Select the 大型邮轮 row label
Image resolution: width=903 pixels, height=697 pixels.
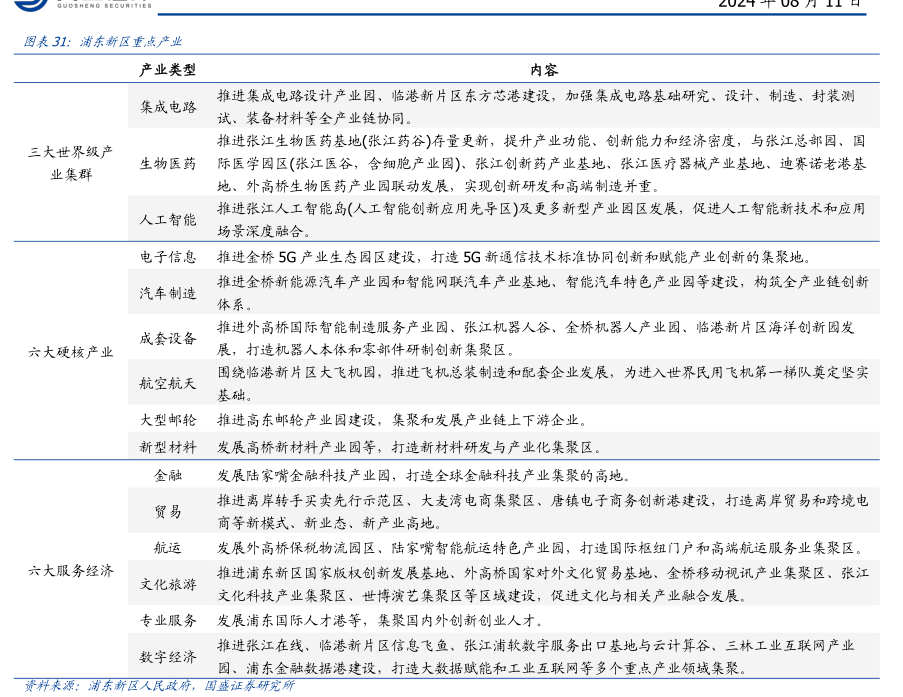point(168,420)
